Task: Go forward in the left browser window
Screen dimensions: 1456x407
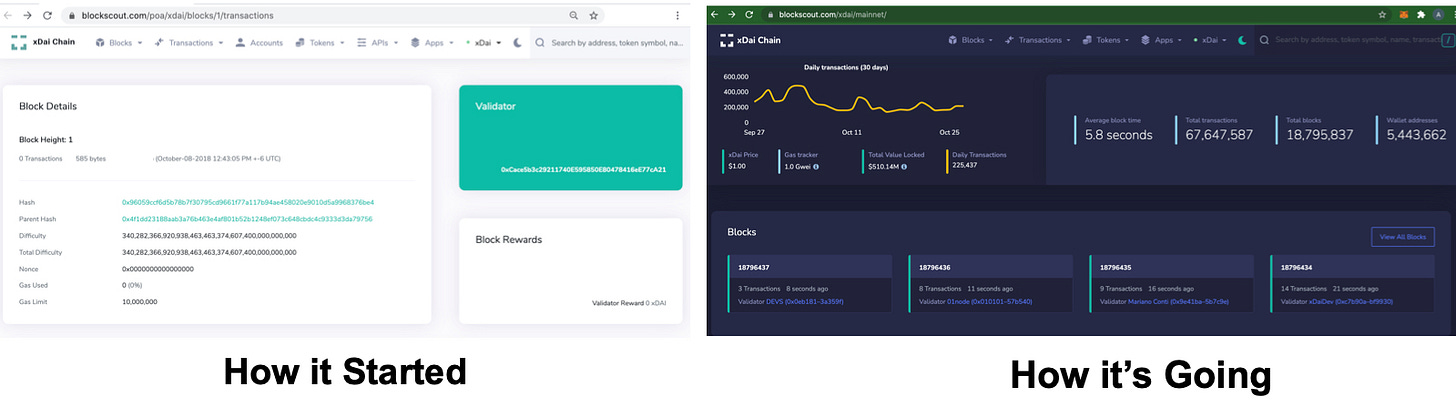Action: click(28, 16)
